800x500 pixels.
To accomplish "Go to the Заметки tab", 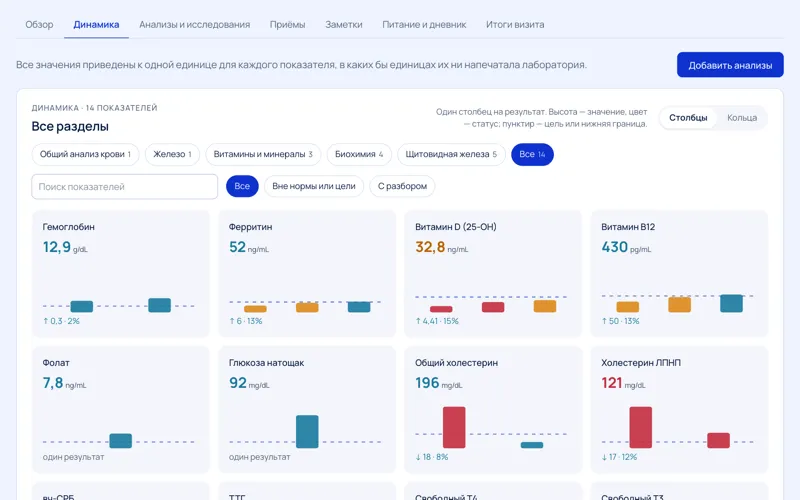I will 343,24.
